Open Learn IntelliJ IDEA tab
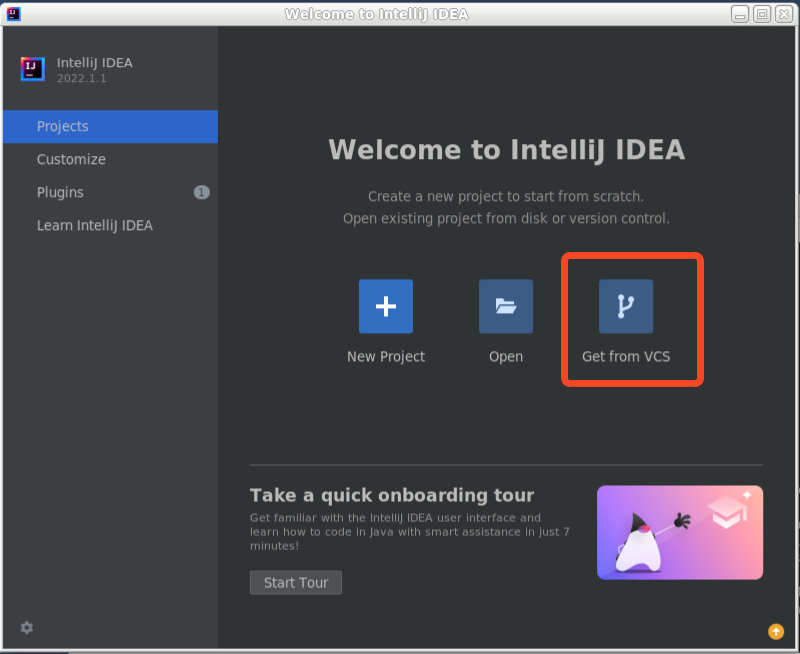 coord(110,225)
